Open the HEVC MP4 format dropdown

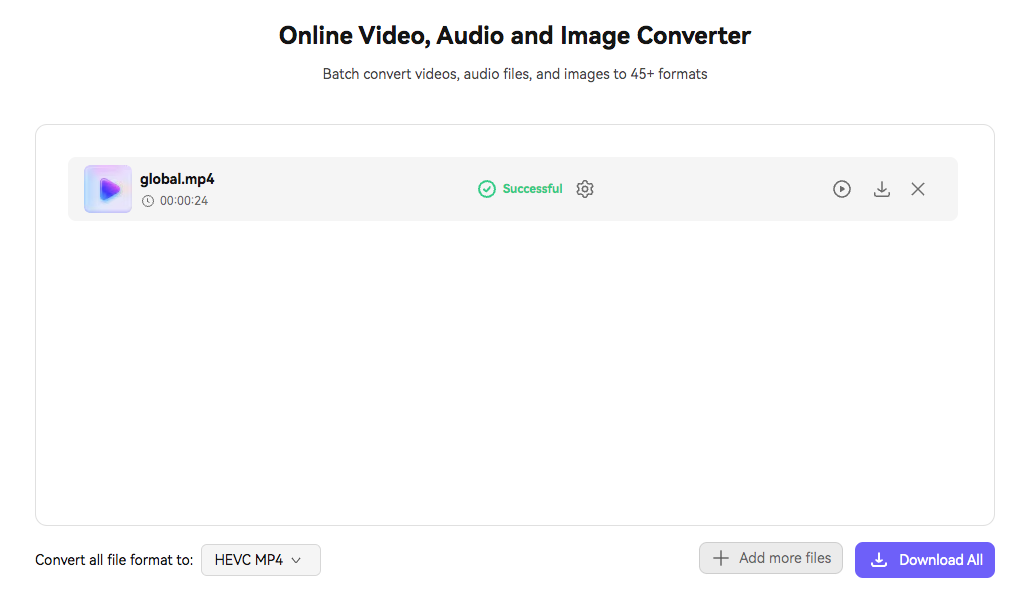261,560
